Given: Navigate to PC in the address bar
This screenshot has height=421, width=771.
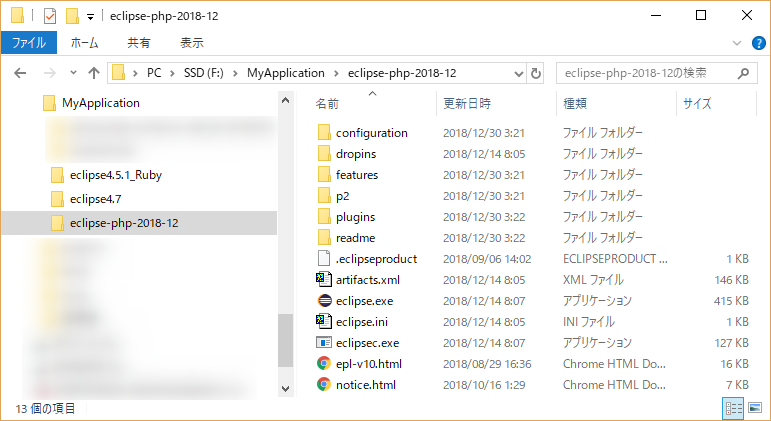Looking at the screenshot, I should point(154,73).
